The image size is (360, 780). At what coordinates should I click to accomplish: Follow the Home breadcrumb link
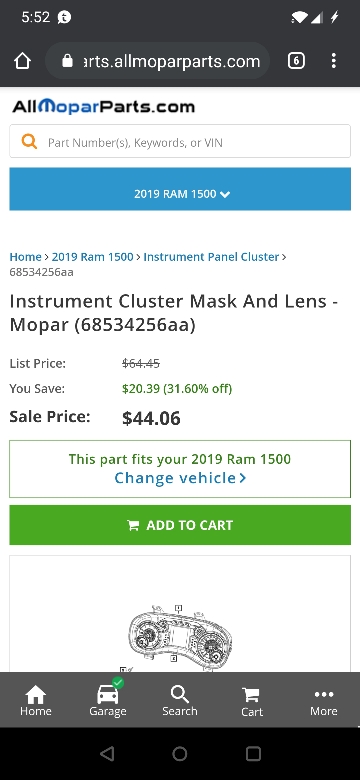pos(25,257)
